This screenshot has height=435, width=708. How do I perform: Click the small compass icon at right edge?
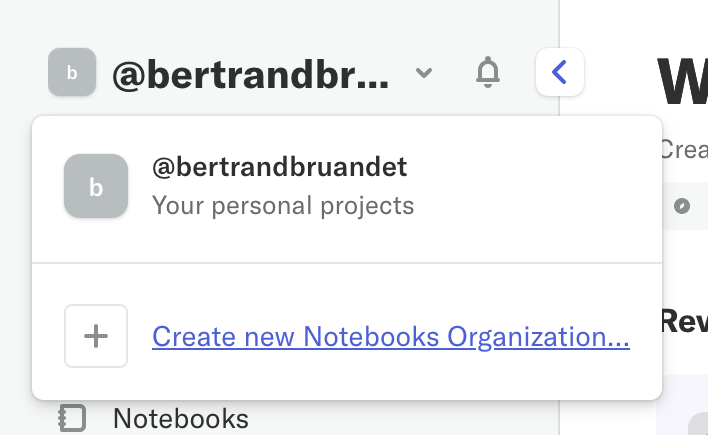pyautogui.click(x=682, y=206)
